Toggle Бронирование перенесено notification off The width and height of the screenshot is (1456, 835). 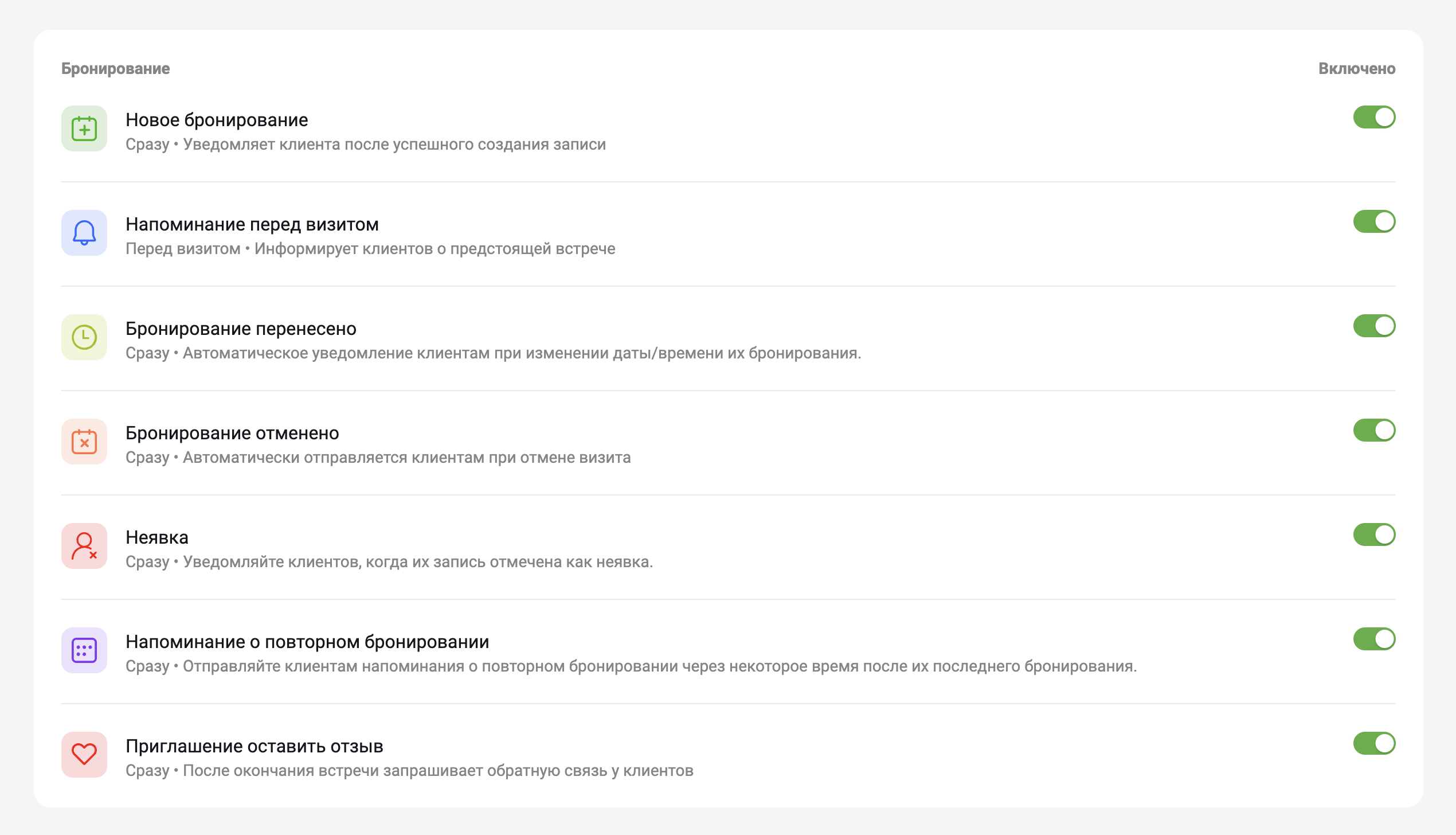(1374, 326)
